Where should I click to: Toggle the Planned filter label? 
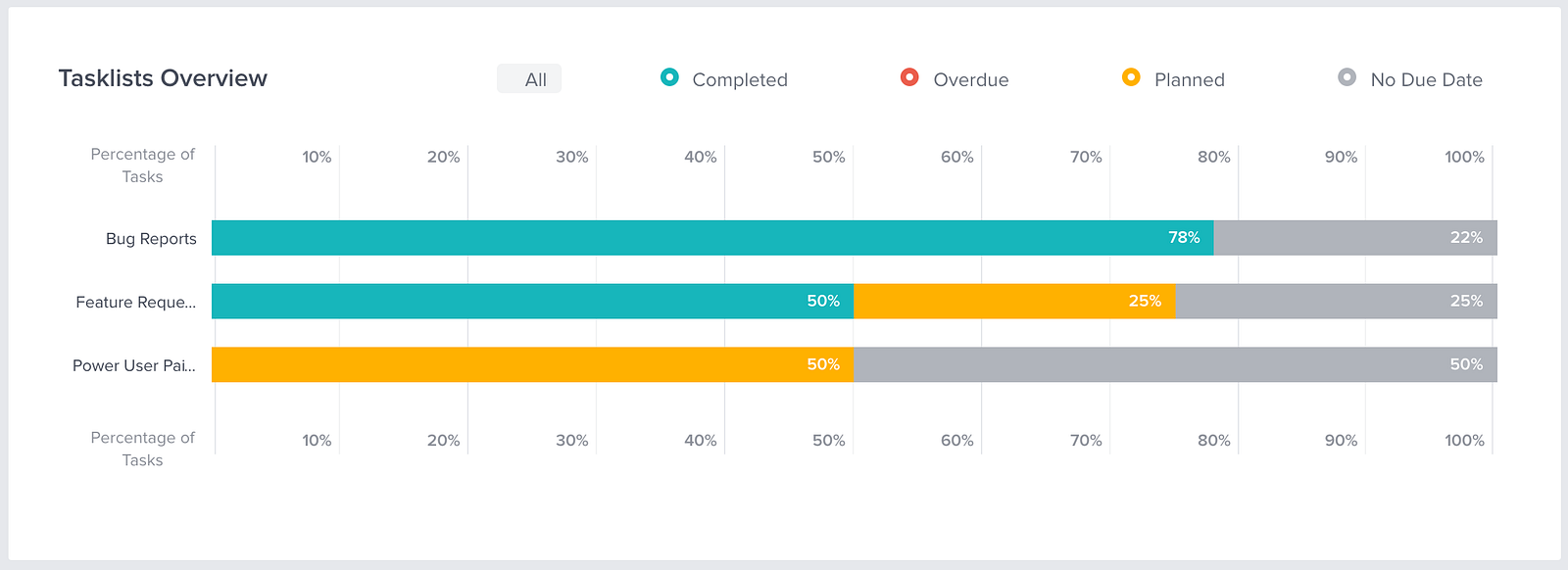[x=1190, y=79]
